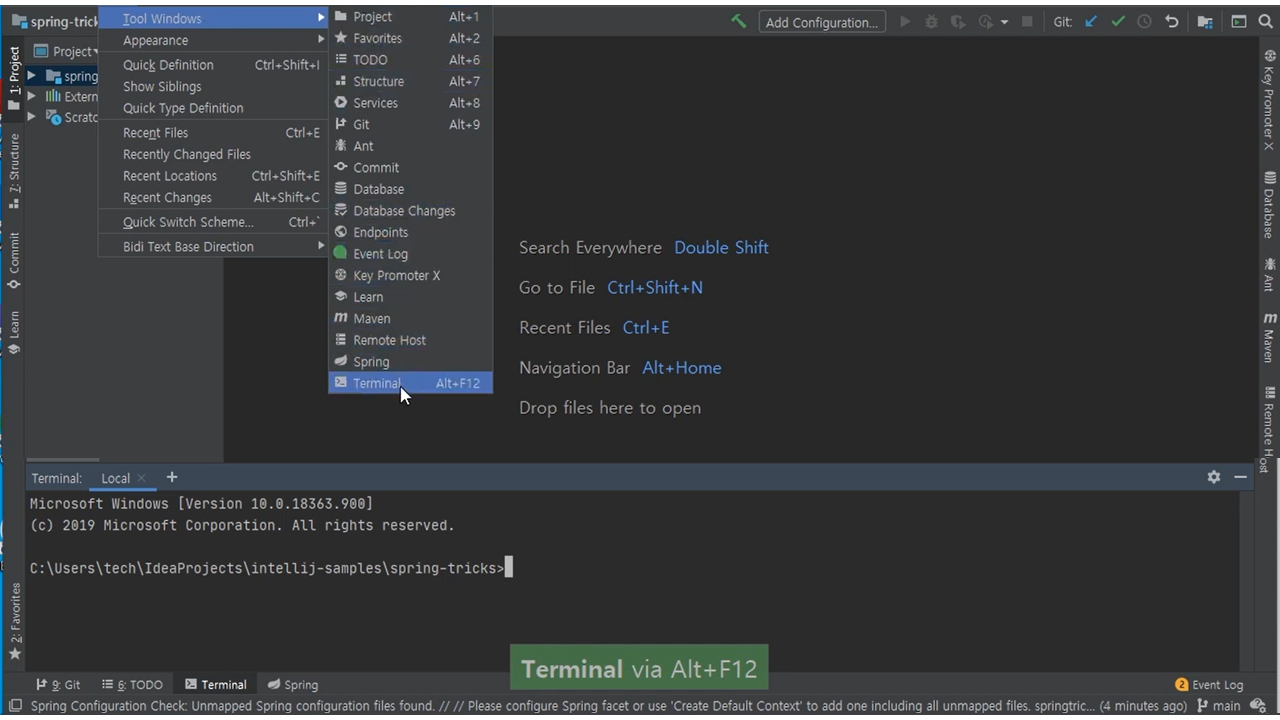Hide the Terminal panel with minimize dash
1280x720 pixels.
[x=1240, y=477]
